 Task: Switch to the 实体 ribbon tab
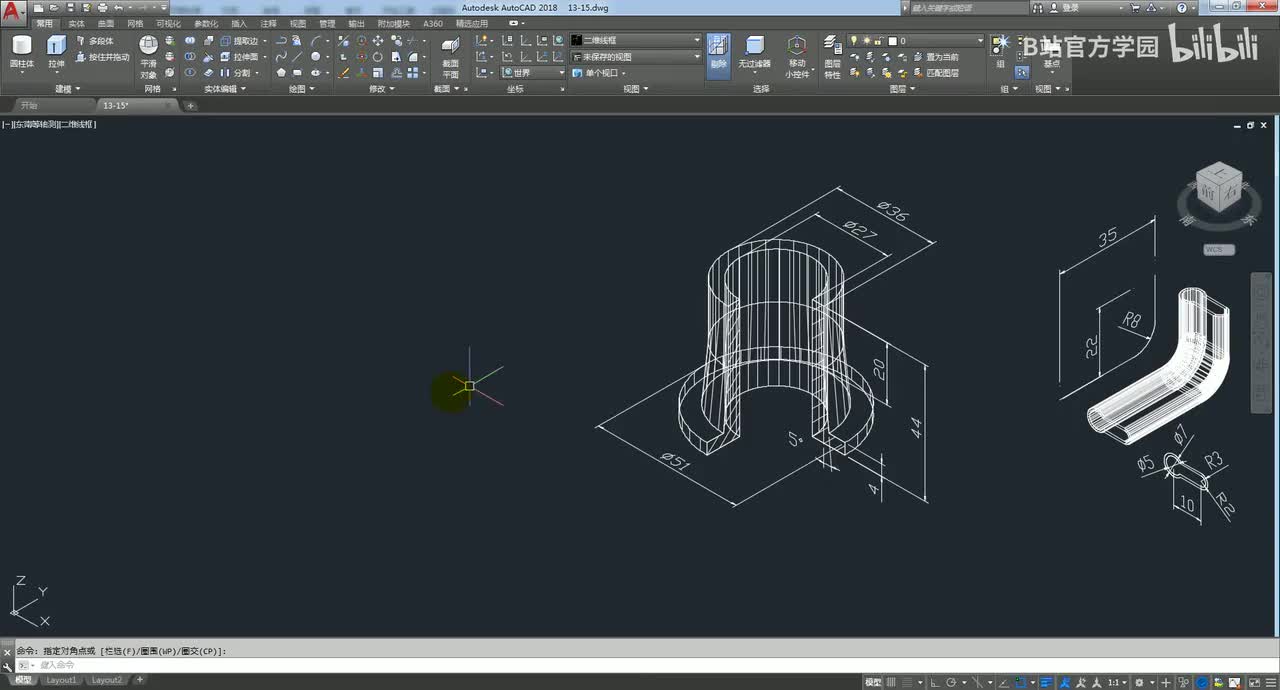76,23
